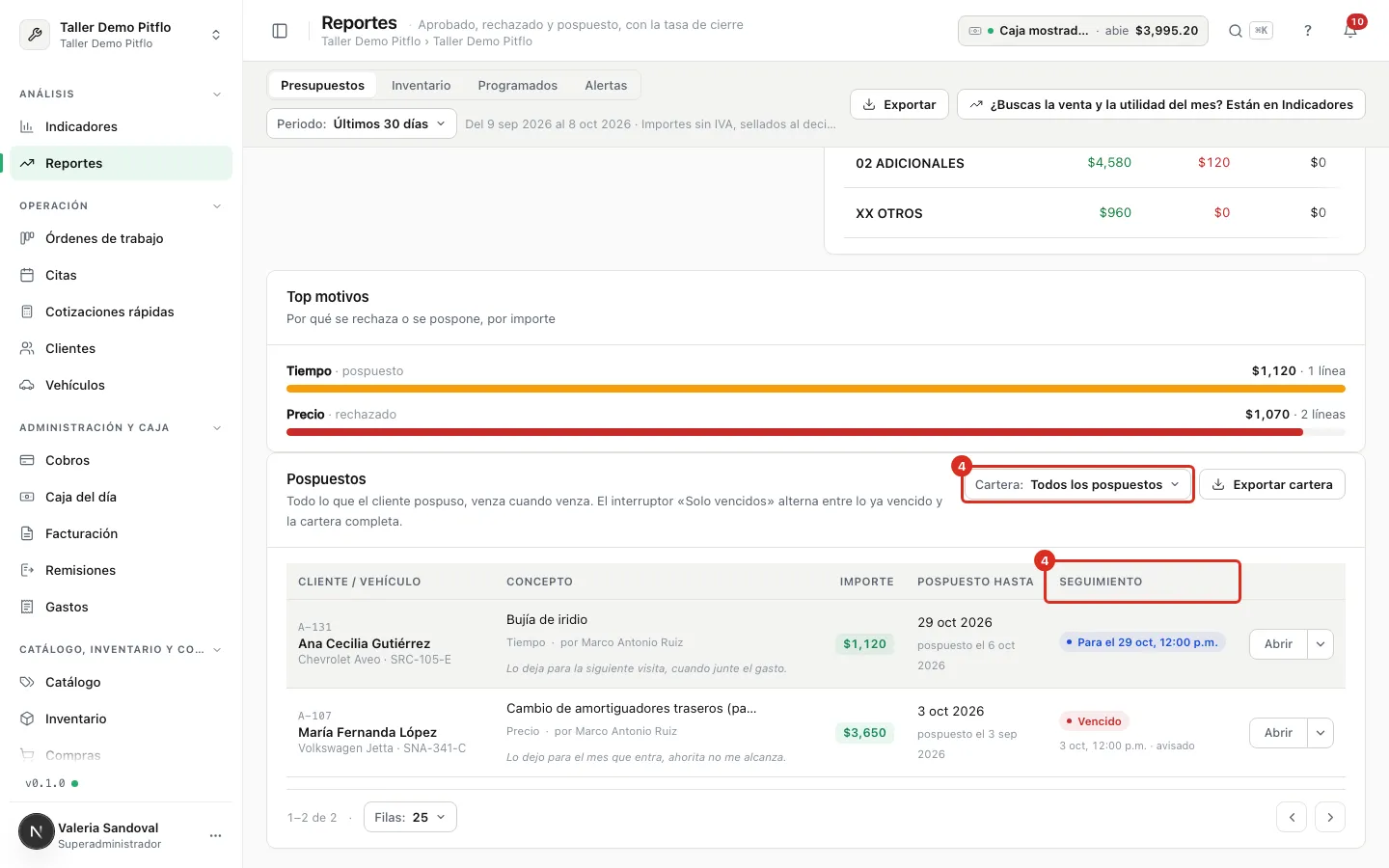
Task: Click the Indicadores bar chart icon
Action: point(27,126)
